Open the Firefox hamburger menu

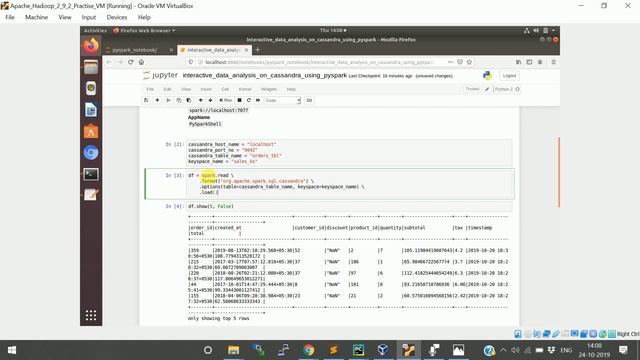553,62
